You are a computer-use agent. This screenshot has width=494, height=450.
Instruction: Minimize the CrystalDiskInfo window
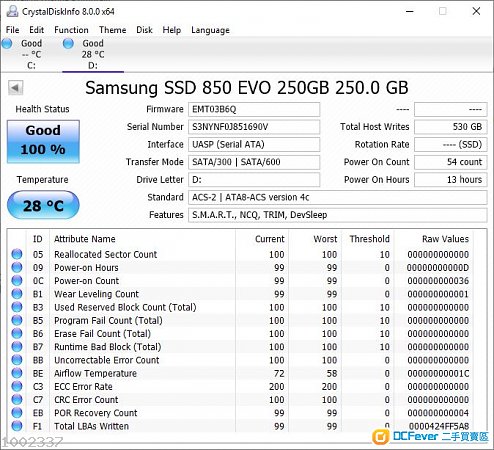tap(410, 11)
